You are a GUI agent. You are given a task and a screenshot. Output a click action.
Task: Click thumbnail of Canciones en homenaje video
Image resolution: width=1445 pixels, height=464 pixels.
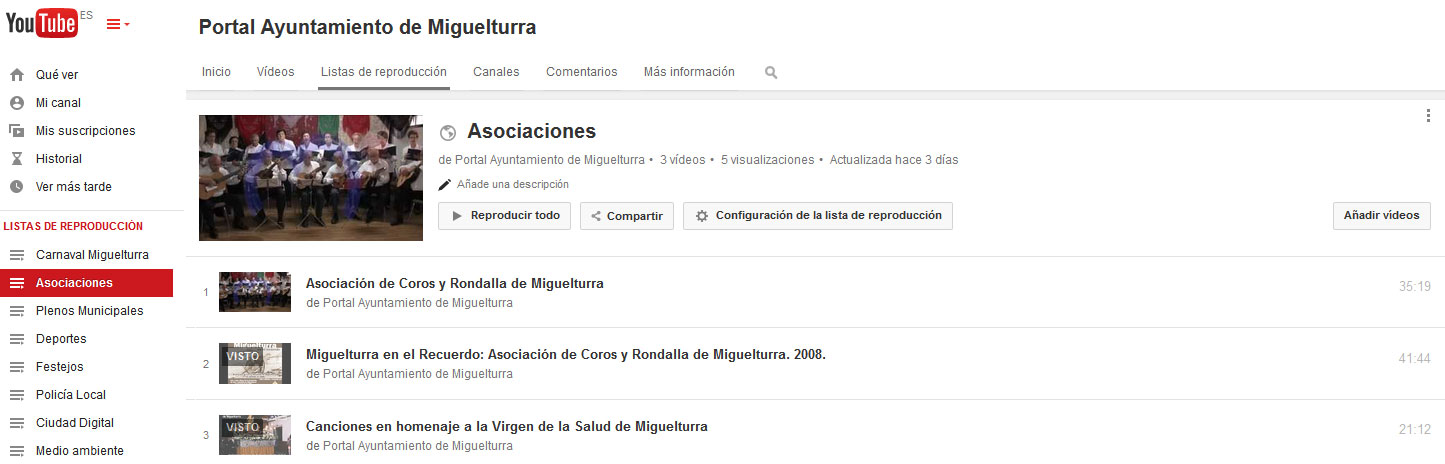255,435
